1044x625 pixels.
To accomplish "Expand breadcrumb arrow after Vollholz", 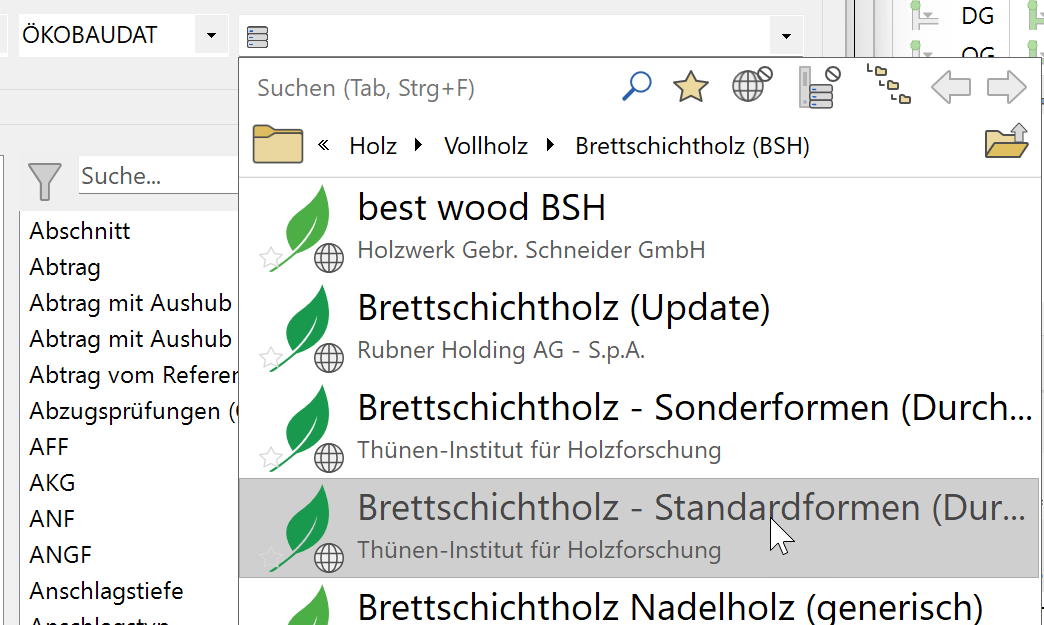I will pyautogui.click(x=550, y=144).
